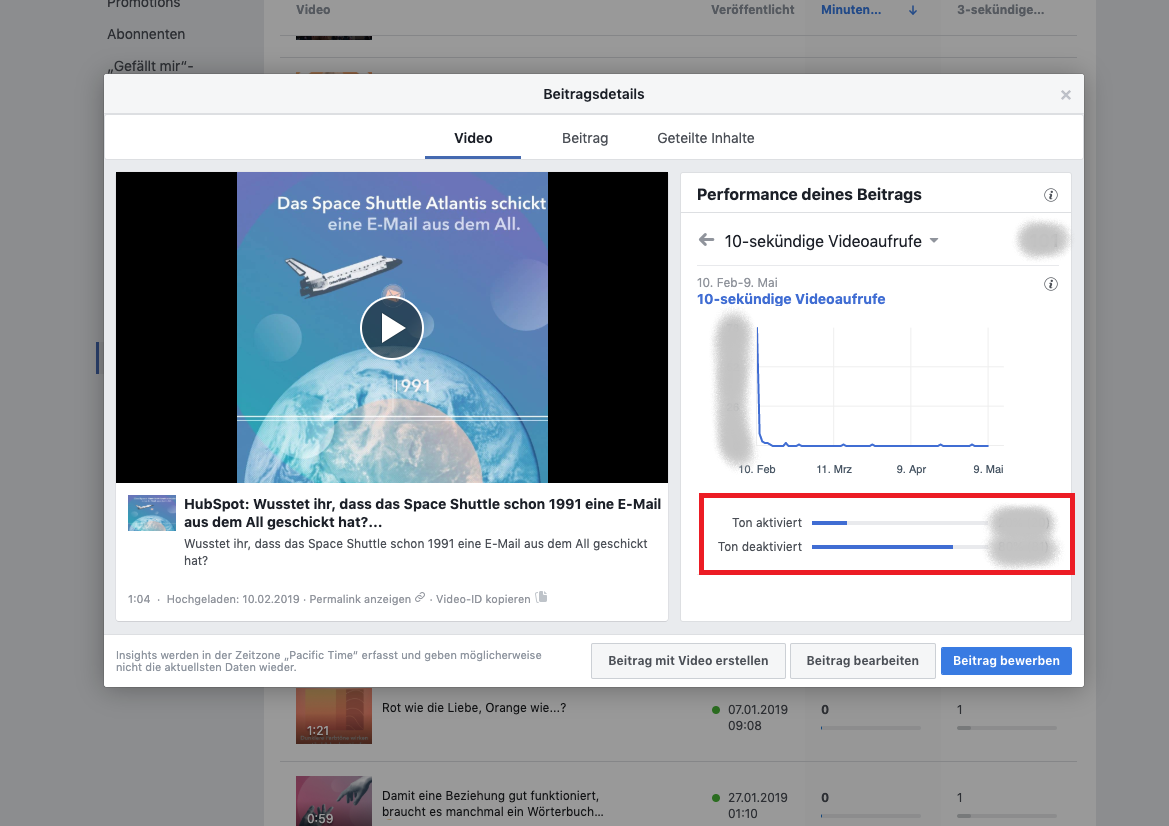This screenshot has height=826, width=1169.
Task: Click the 9. Mai chart axis label
Action: (x=988, y=470)
